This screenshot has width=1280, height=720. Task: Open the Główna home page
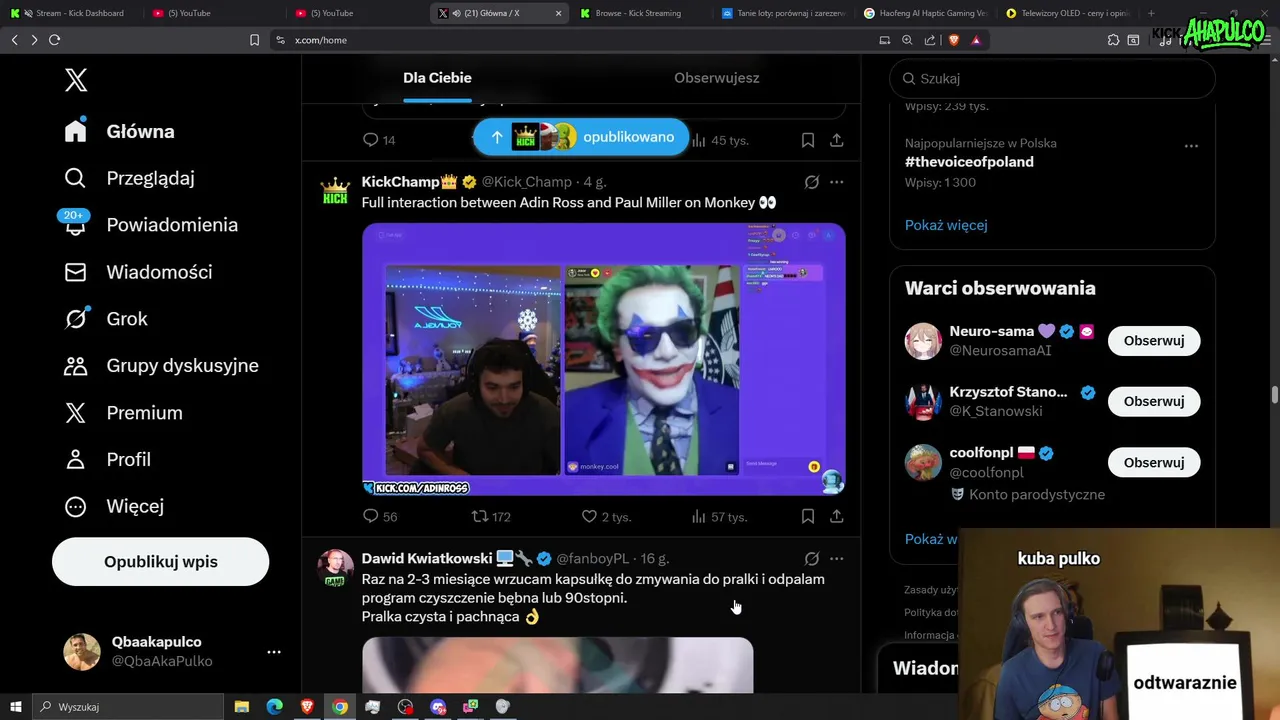[x=119, y=131]
